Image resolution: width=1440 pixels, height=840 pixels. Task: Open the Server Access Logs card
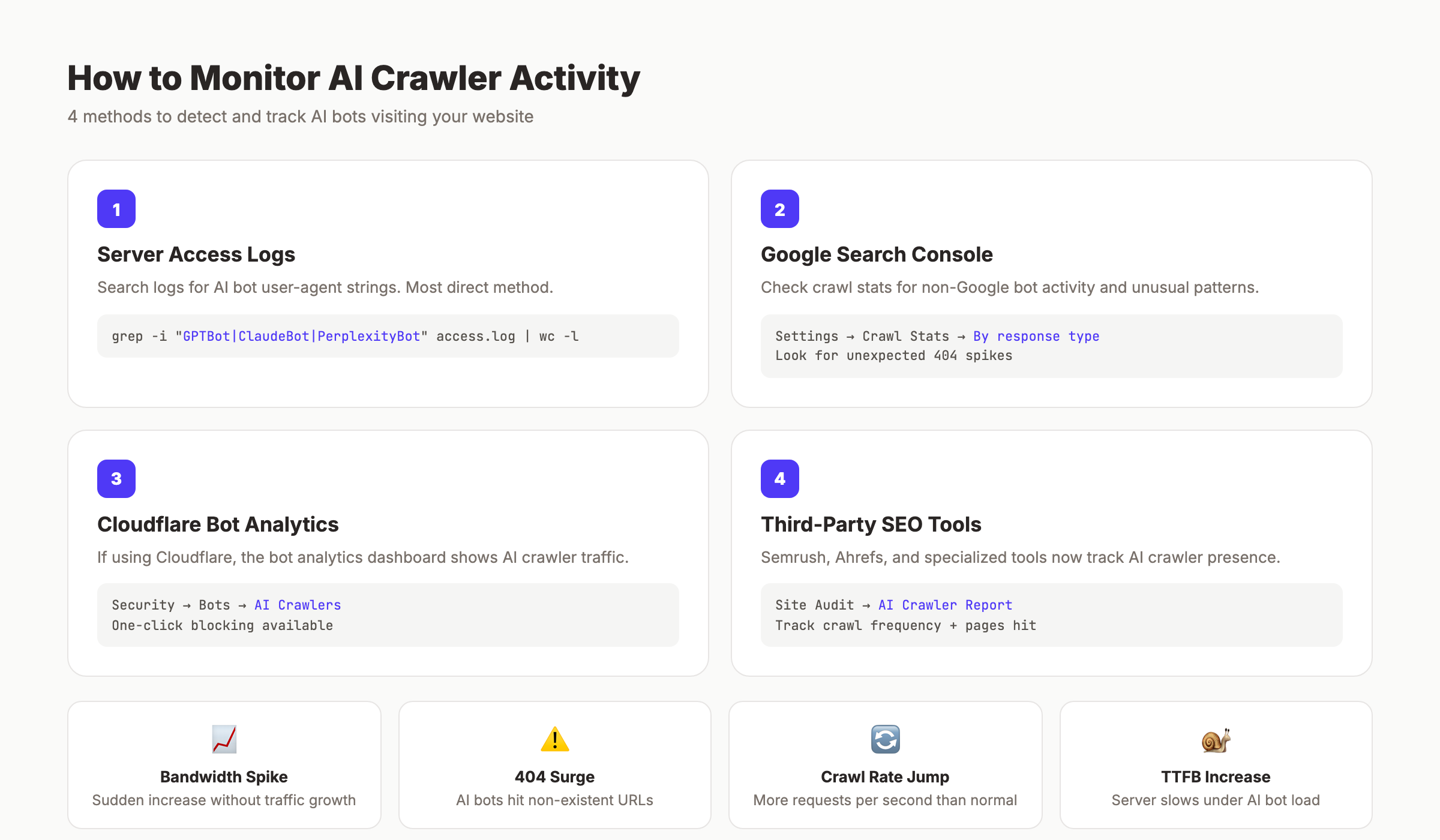point(389,282)
